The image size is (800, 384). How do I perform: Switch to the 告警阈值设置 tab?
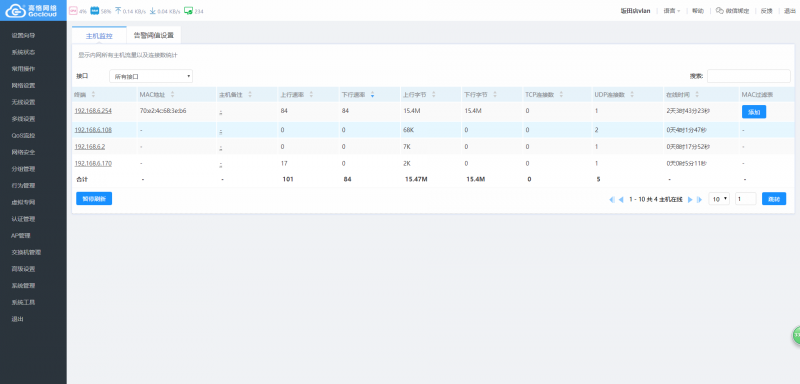(154, 36)
